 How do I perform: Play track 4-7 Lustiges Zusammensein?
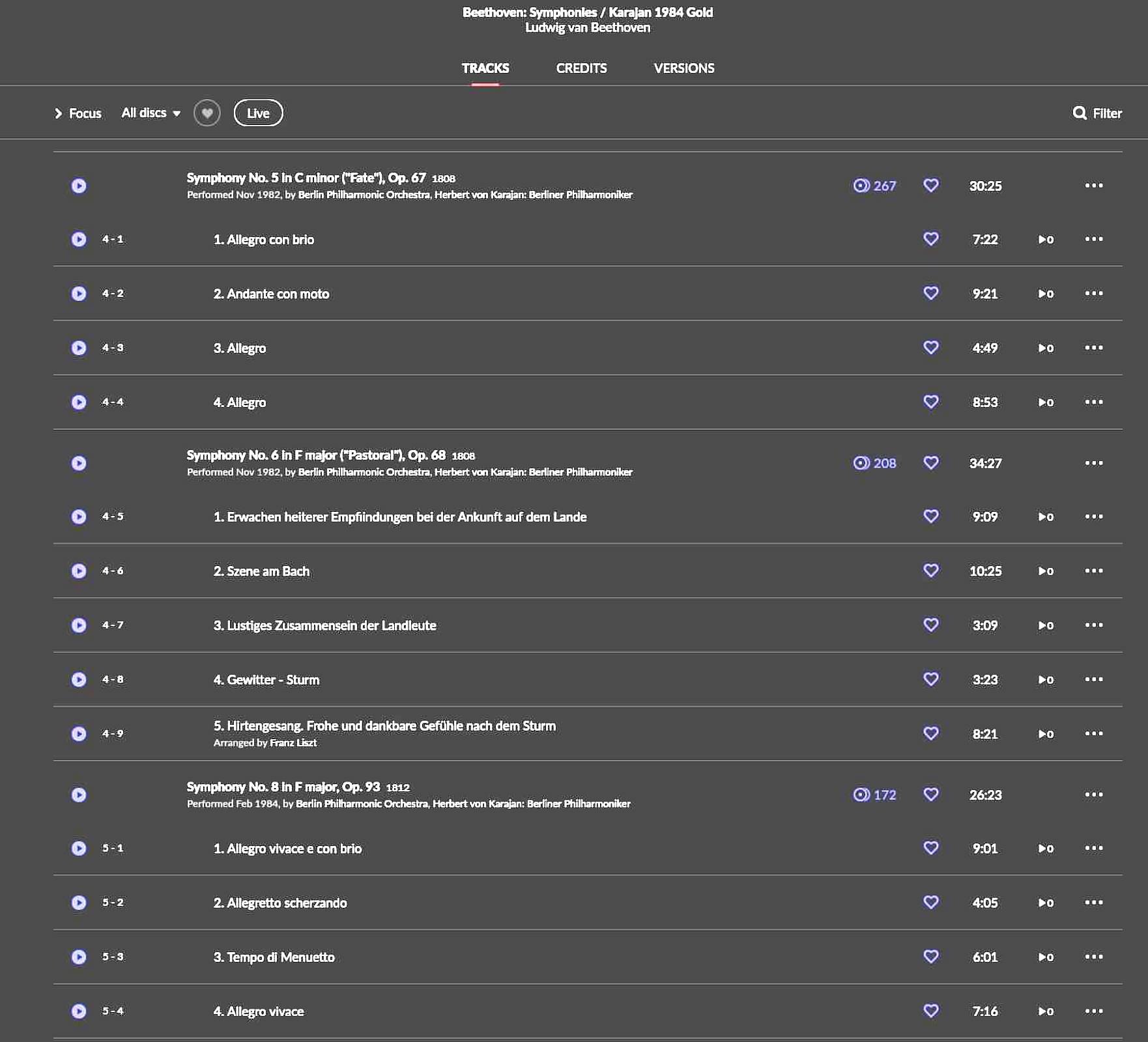pos(79,626)
